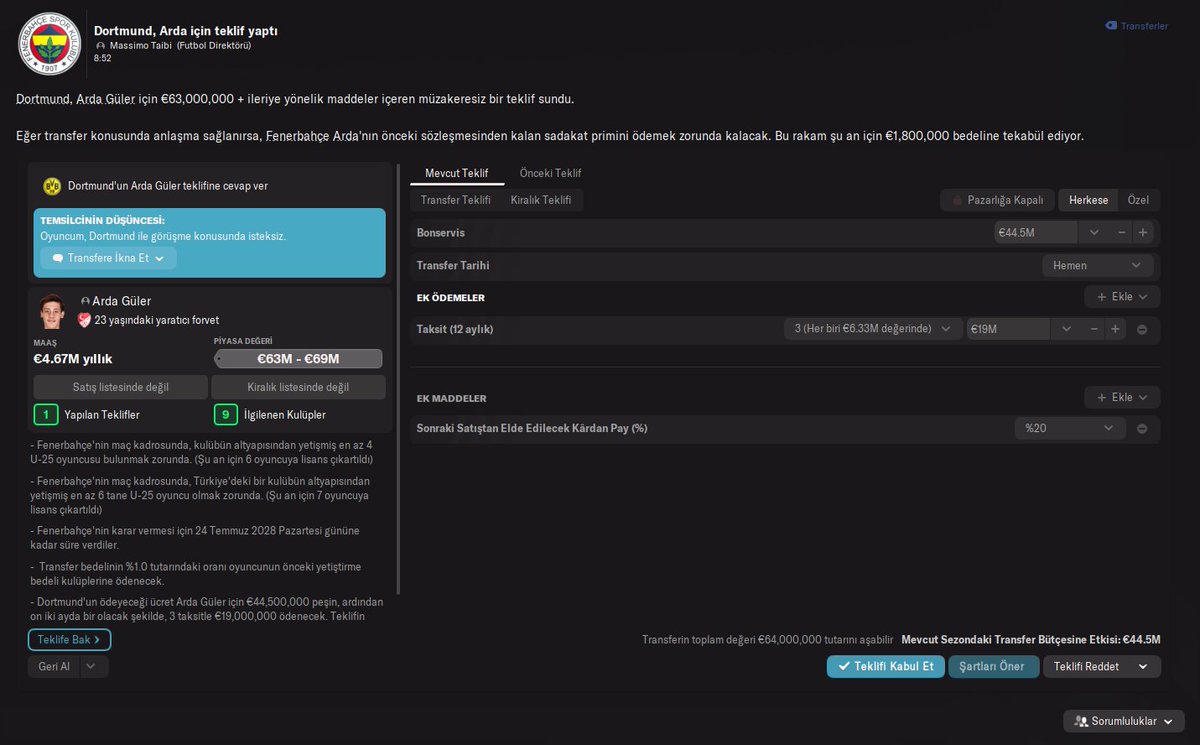Open the Arda Güler link in the message text
1200x745 pixels.
(x=105, y=99)
